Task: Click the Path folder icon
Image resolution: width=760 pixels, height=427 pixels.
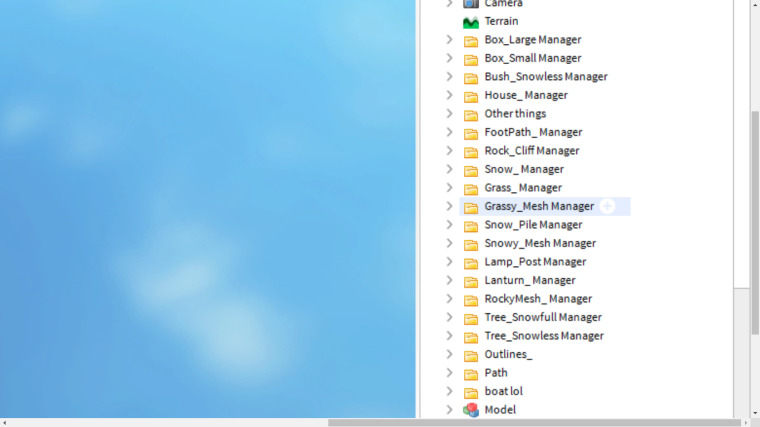Action: coord(471,374)
